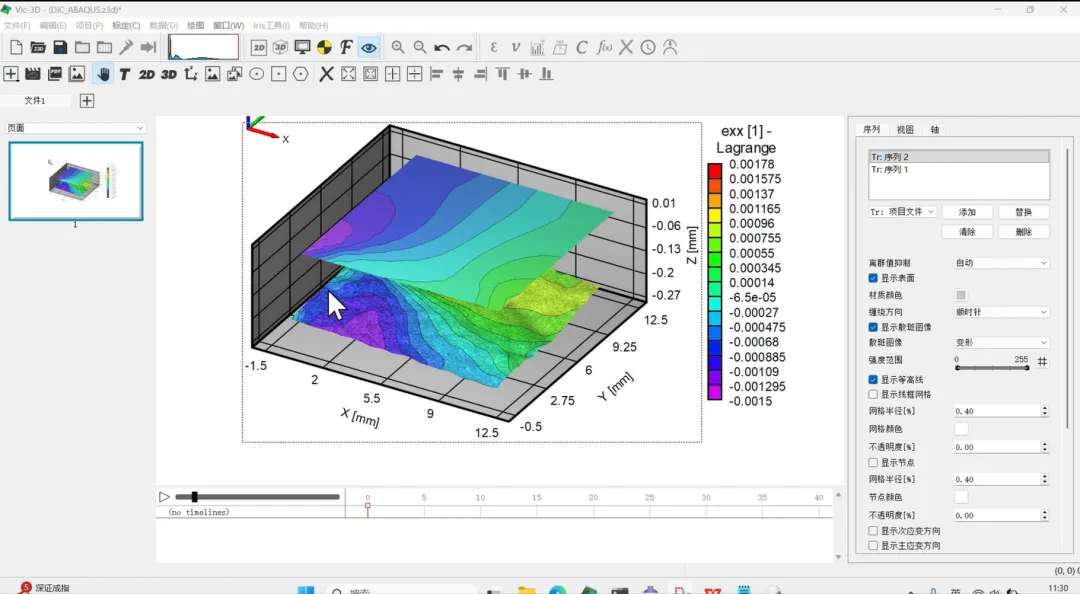Select the hand pan tool

[103, 74]
